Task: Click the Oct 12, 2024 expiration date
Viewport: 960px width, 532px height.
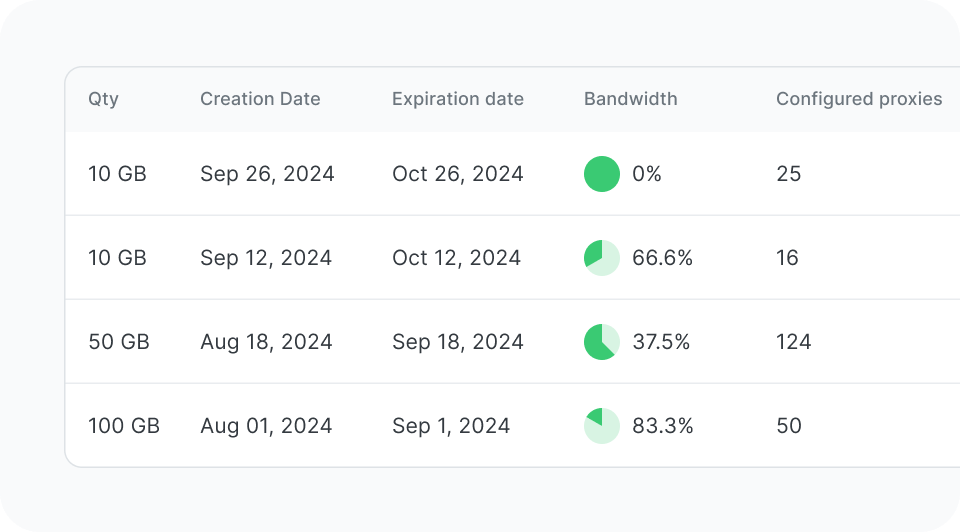Action: 456,258
